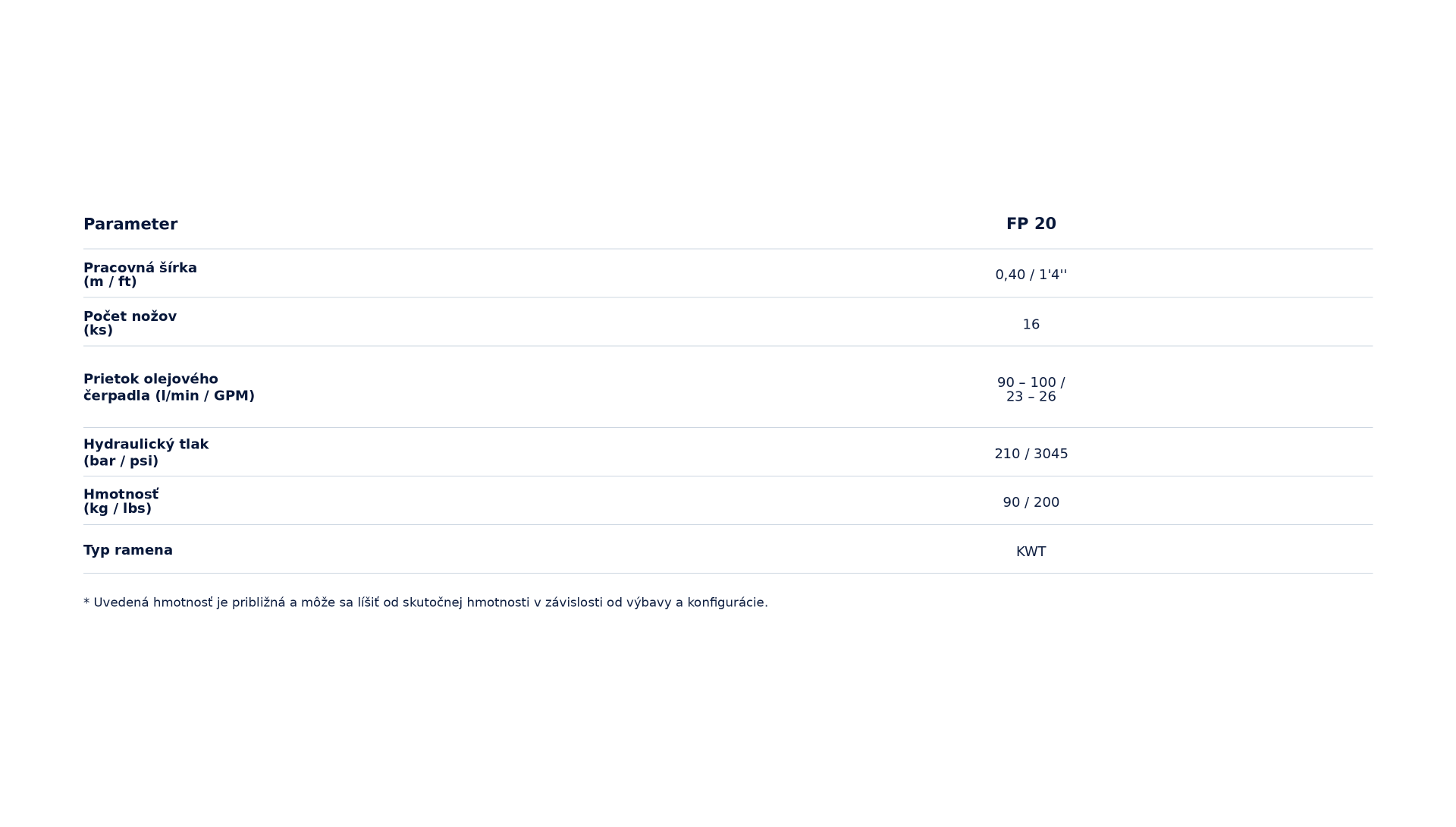This screenshot has width=1456, height=827.
Task: Click the flow value 90 – 100 /
Action: coord(1031,382)
